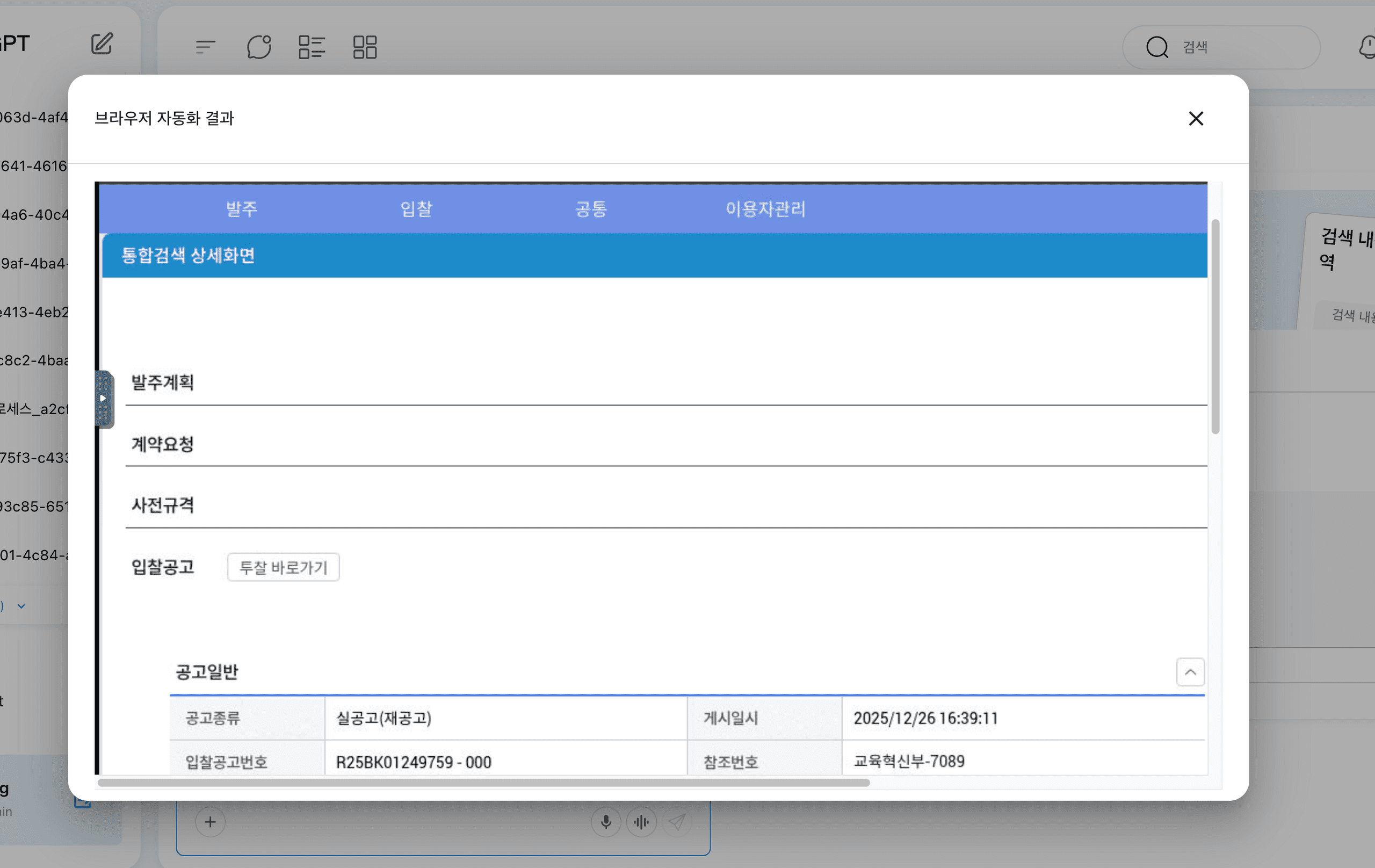Image resolution: width=1375 pixels, height=868 pixels.
Task: Switch to grid view icon
Action: pos(364,47)
